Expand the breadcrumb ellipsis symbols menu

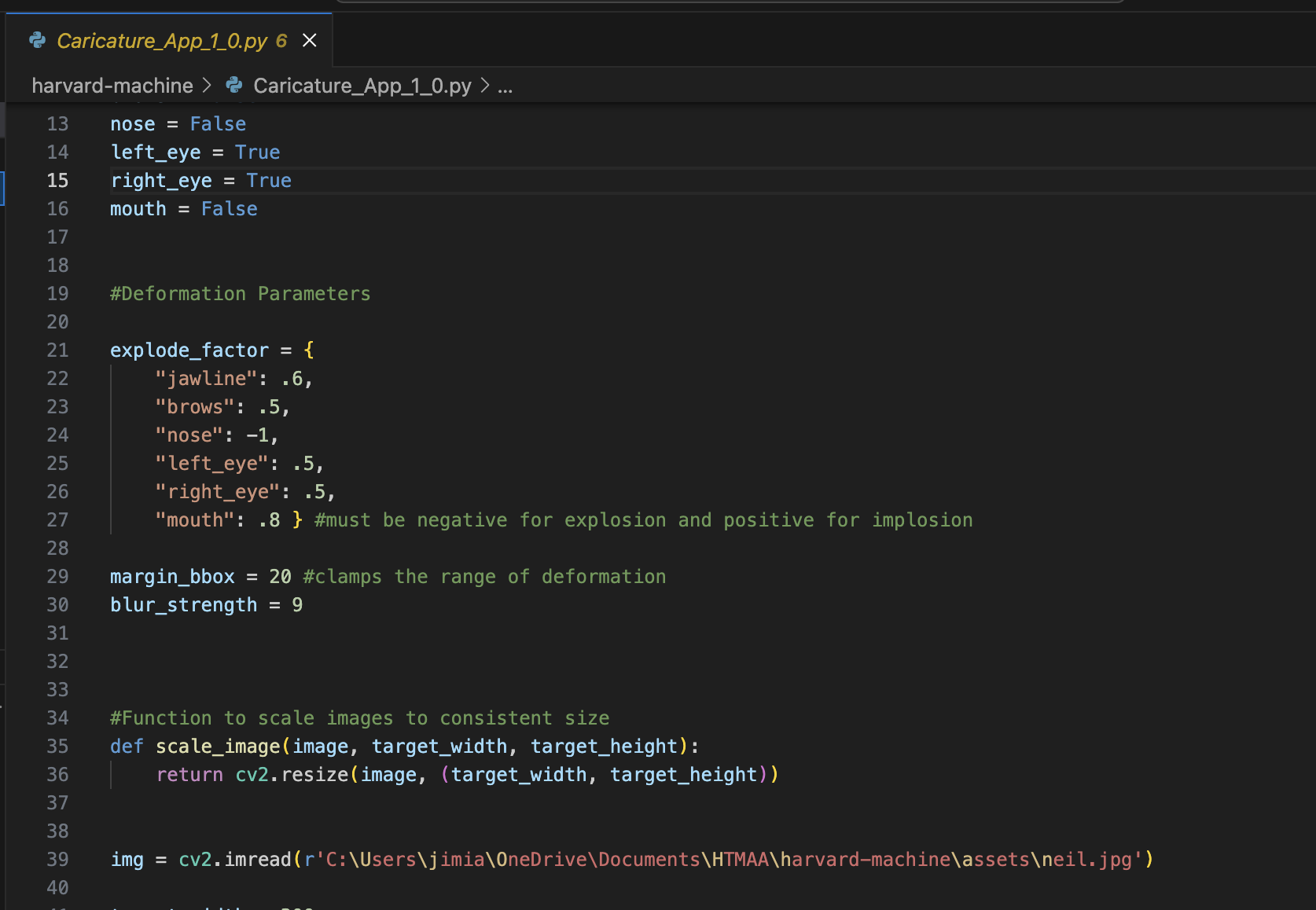pyautogui.click(x=505, y=86)
